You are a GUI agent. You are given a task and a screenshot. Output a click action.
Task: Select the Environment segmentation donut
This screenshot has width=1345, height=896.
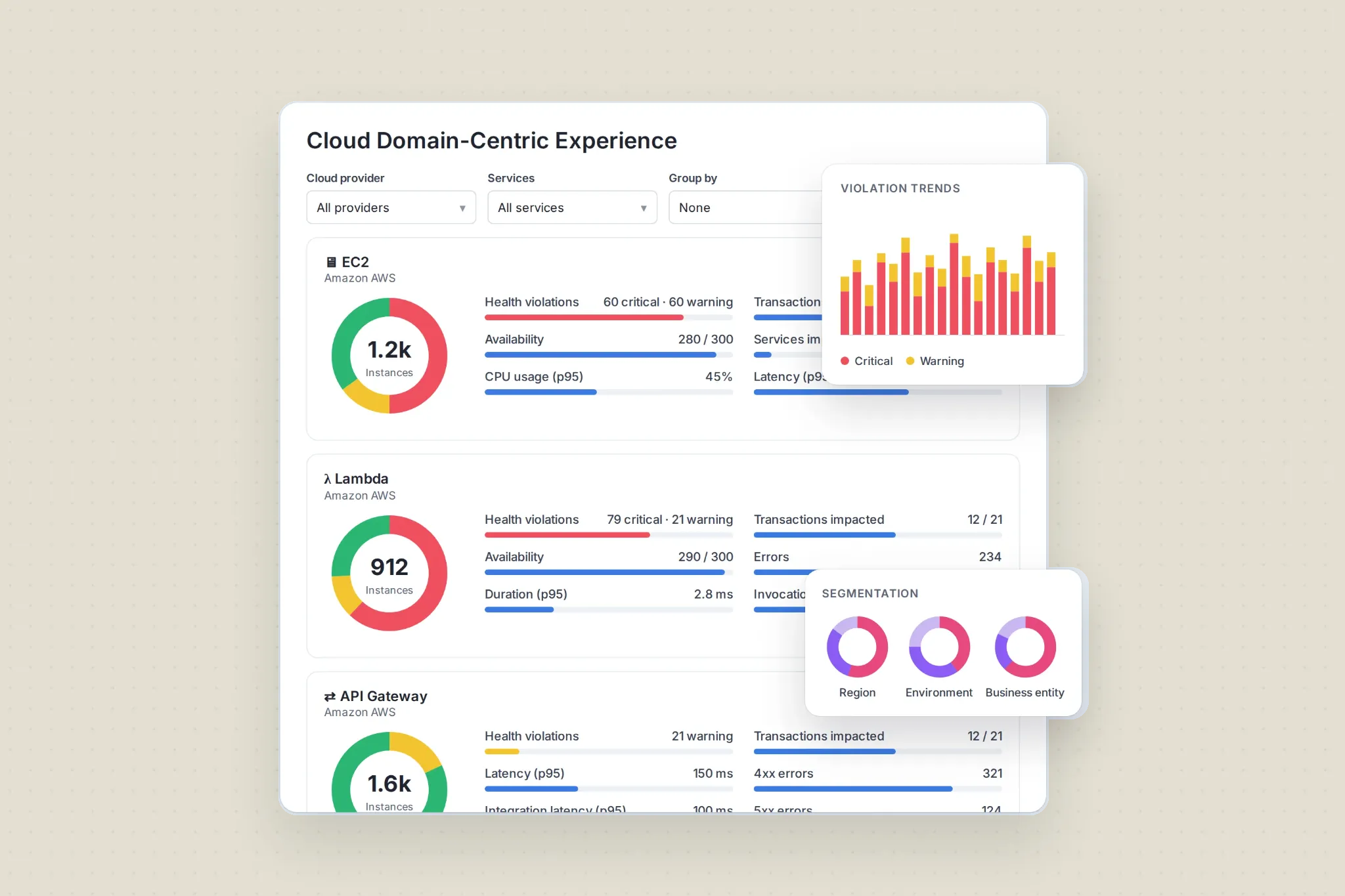tap(939, 647)
